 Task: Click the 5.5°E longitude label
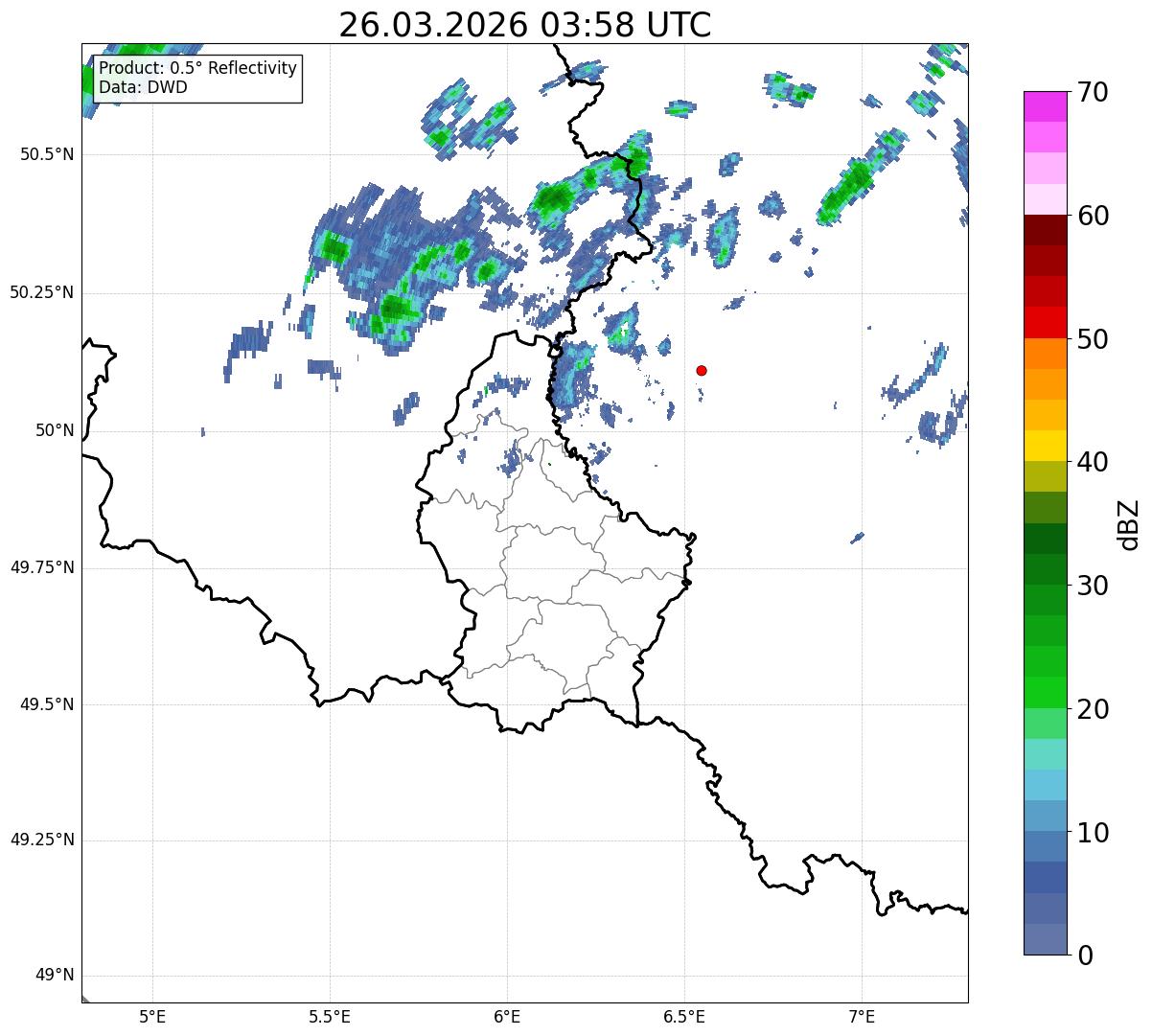[330, 1016]
